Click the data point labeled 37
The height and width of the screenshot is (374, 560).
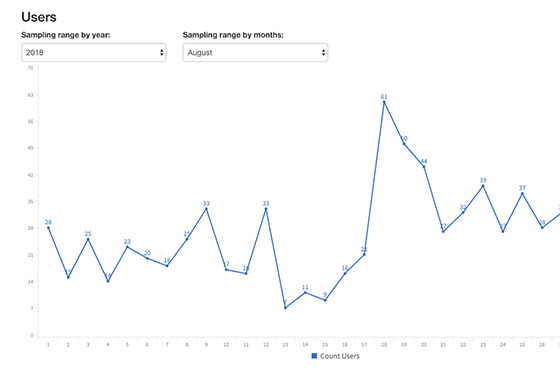pyautogui.click(x=522, y=193)
